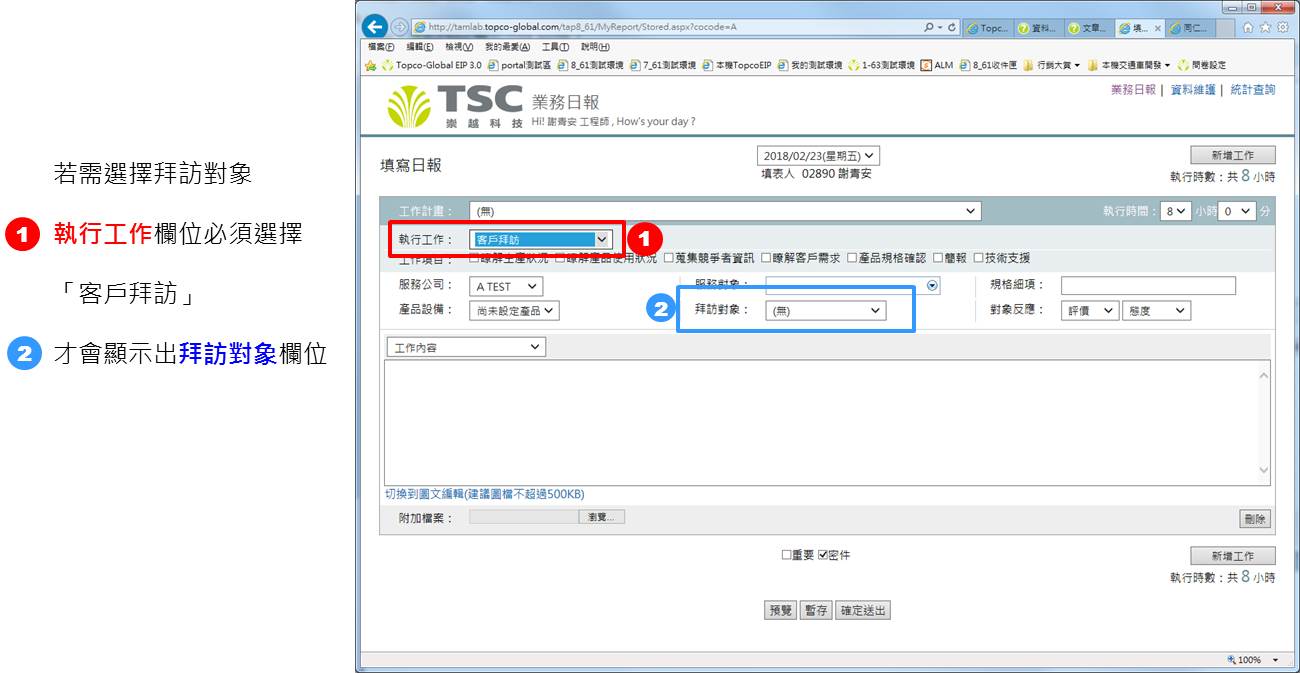This screenshot has height=673, width=1300.
Task: Click the browser back arrow button
Action: coord(375,27)
